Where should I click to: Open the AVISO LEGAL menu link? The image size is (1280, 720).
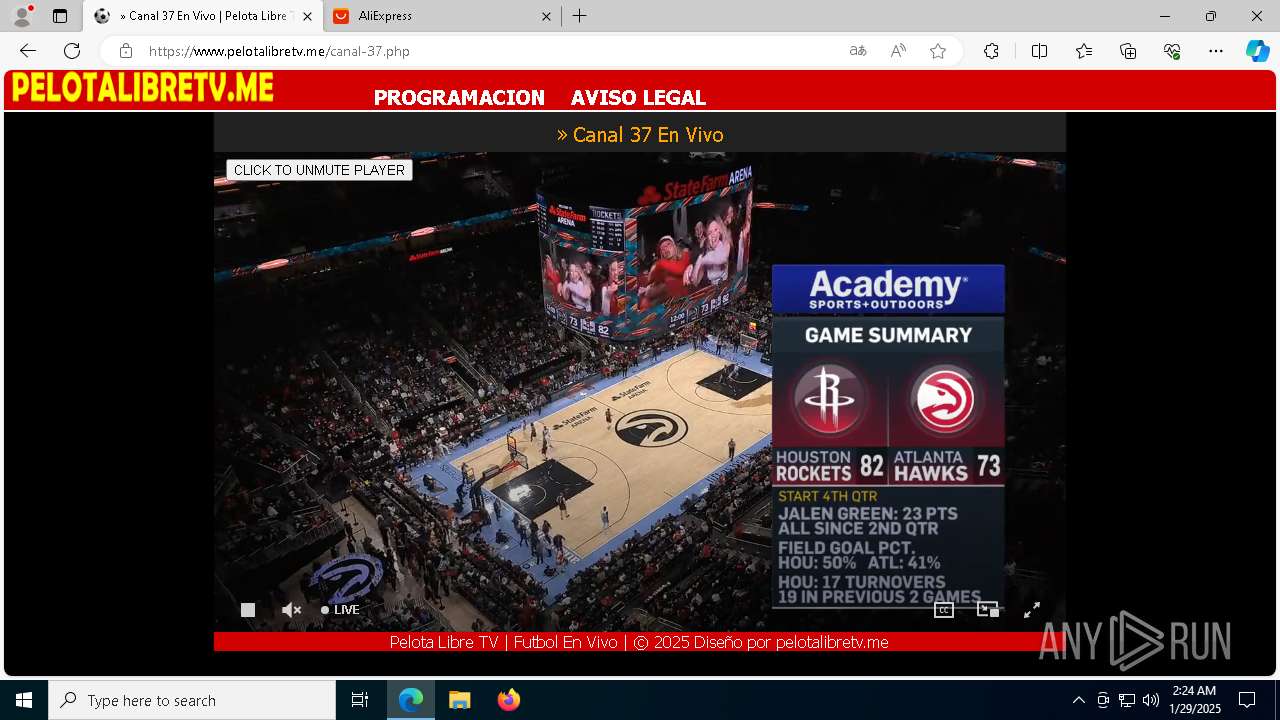click(x=638, y=97)
